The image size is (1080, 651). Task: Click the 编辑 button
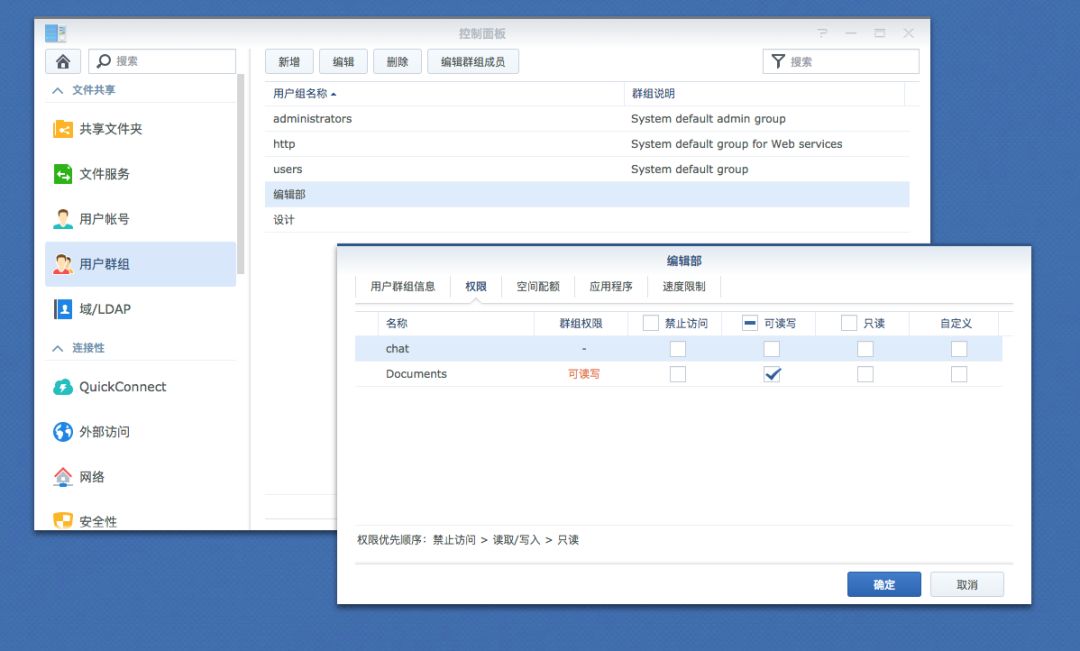point(343,61)
